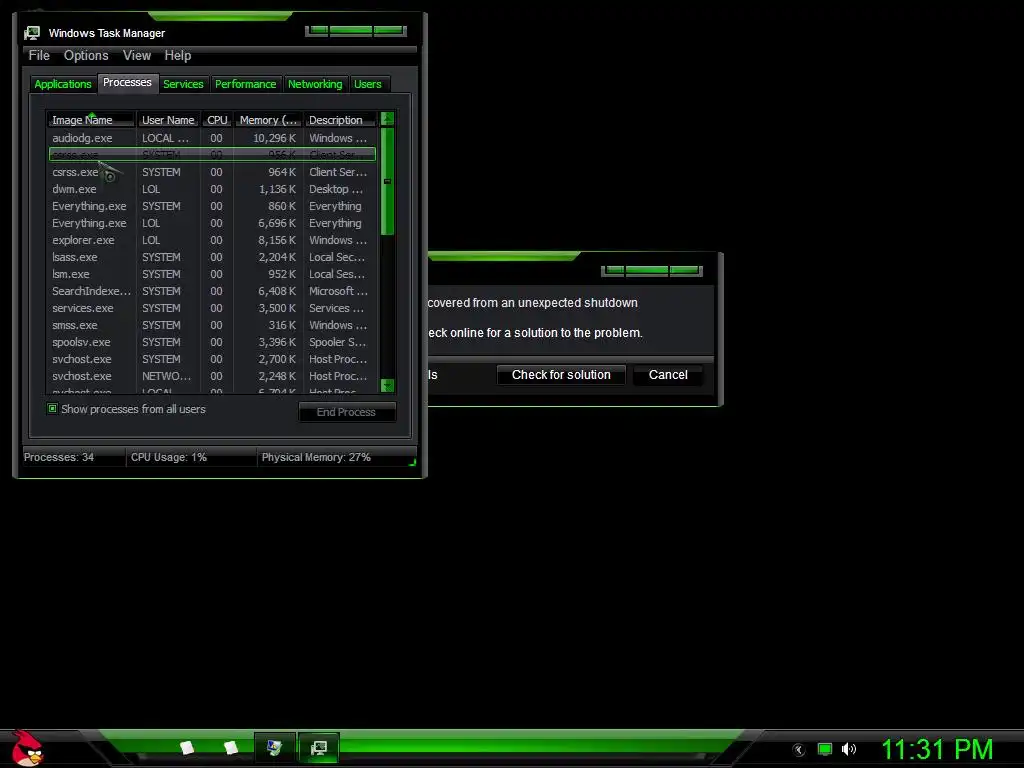Open the Networking tab

pyautogui.click(x=315, y=84)
